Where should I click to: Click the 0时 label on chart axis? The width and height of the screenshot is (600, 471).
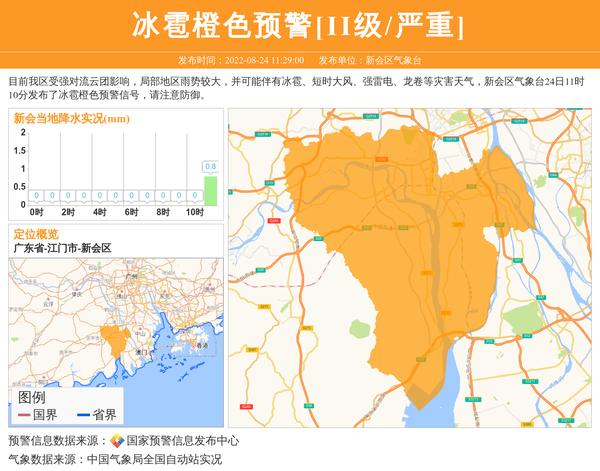(x=37, y=212)
